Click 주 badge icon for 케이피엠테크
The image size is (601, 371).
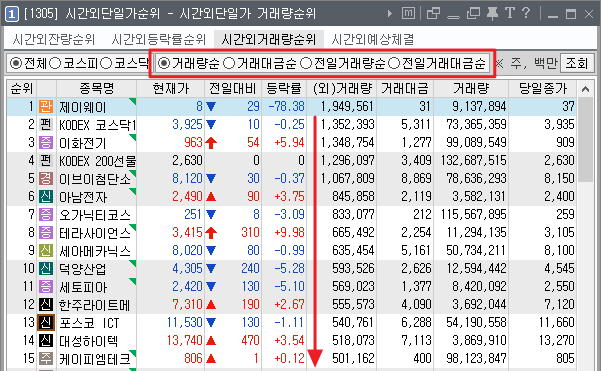46,358
